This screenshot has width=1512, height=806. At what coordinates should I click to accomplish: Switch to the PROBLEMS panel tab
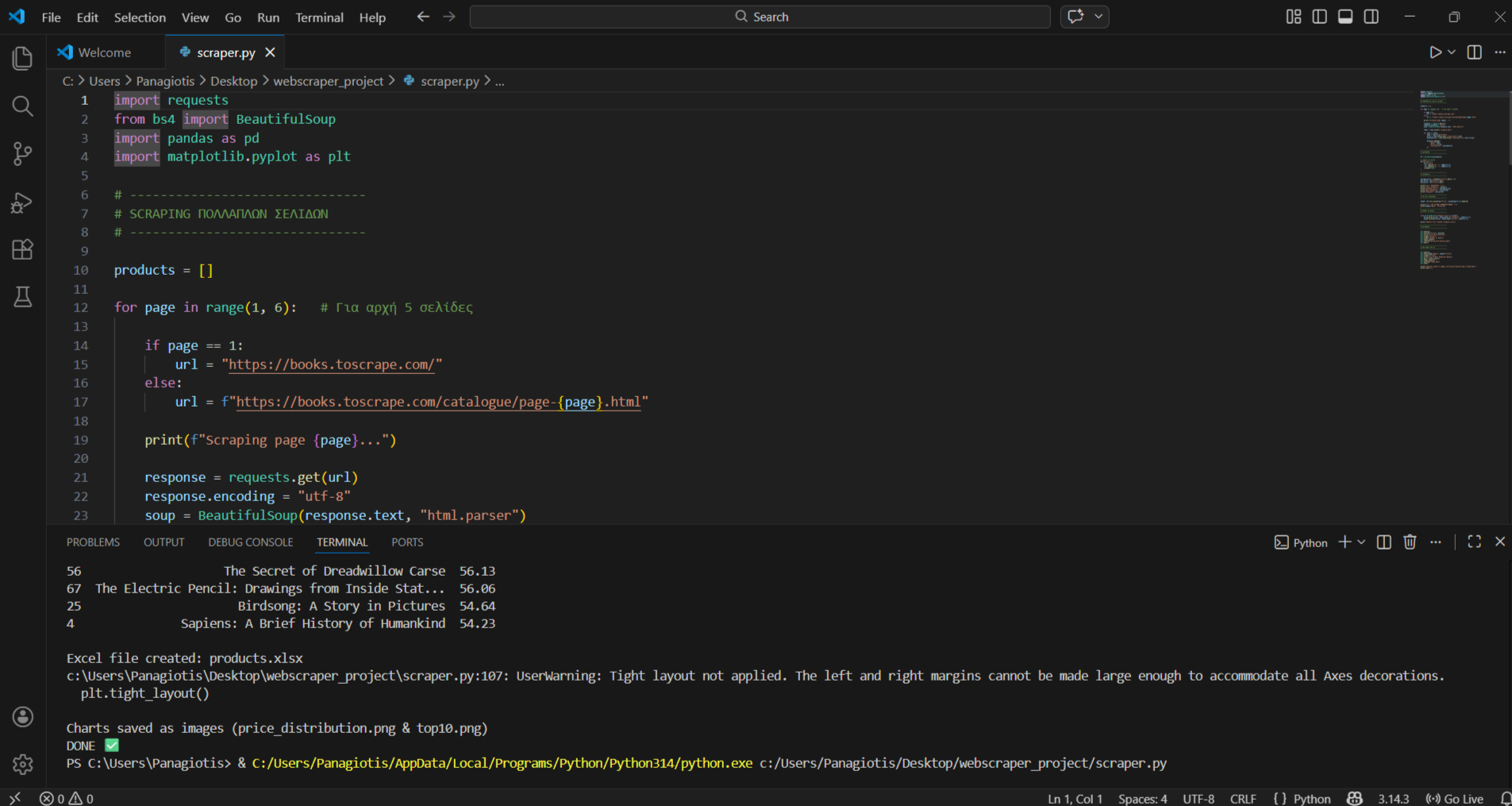[93, 542]
